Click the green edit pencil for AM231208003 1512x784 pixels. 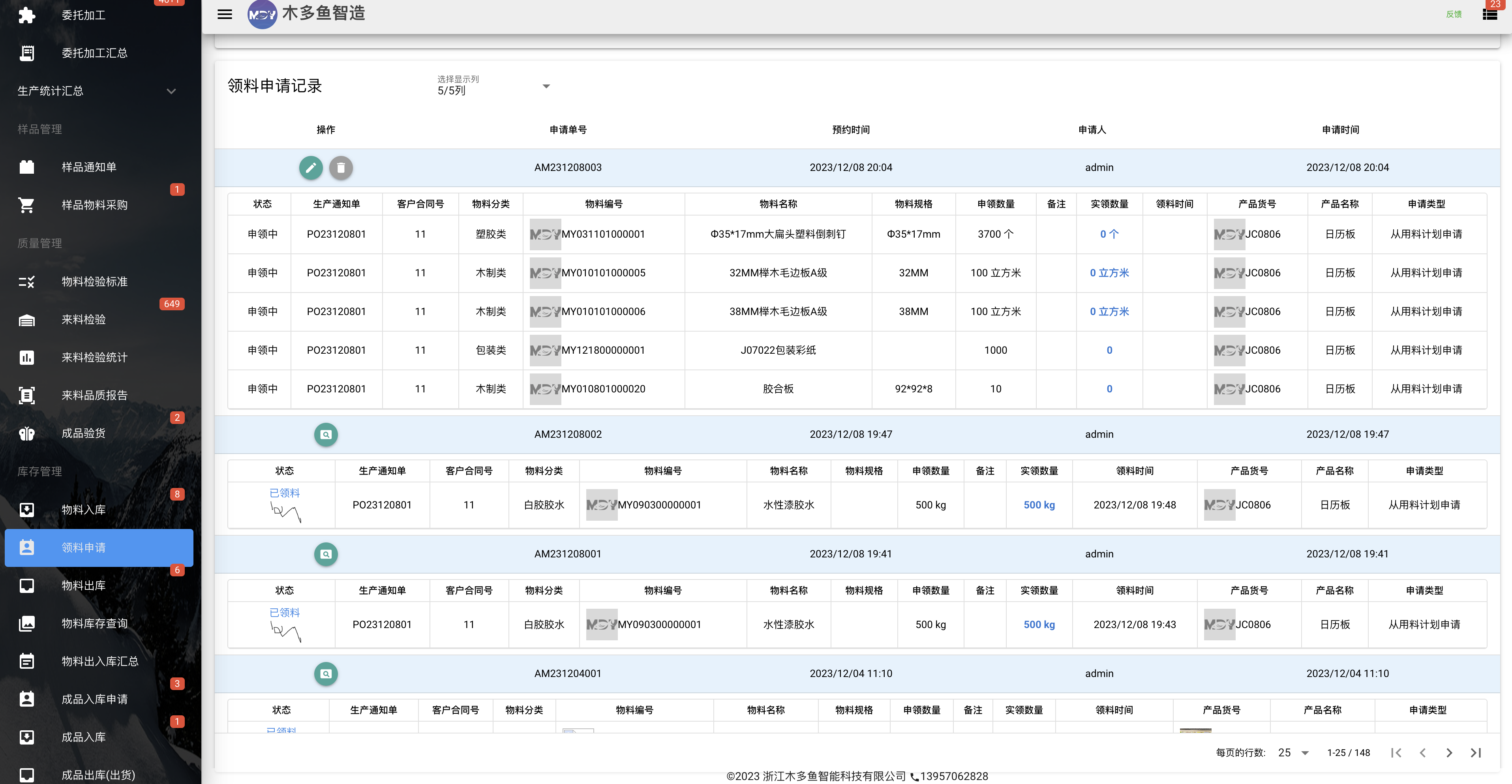click(x=311, y=168)
